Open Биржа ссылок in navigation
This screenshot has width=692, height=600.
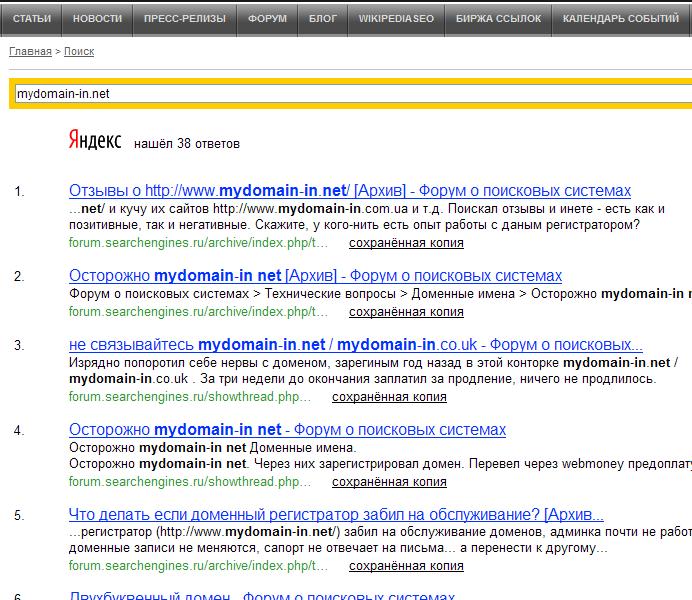click(x=497, y=19)
